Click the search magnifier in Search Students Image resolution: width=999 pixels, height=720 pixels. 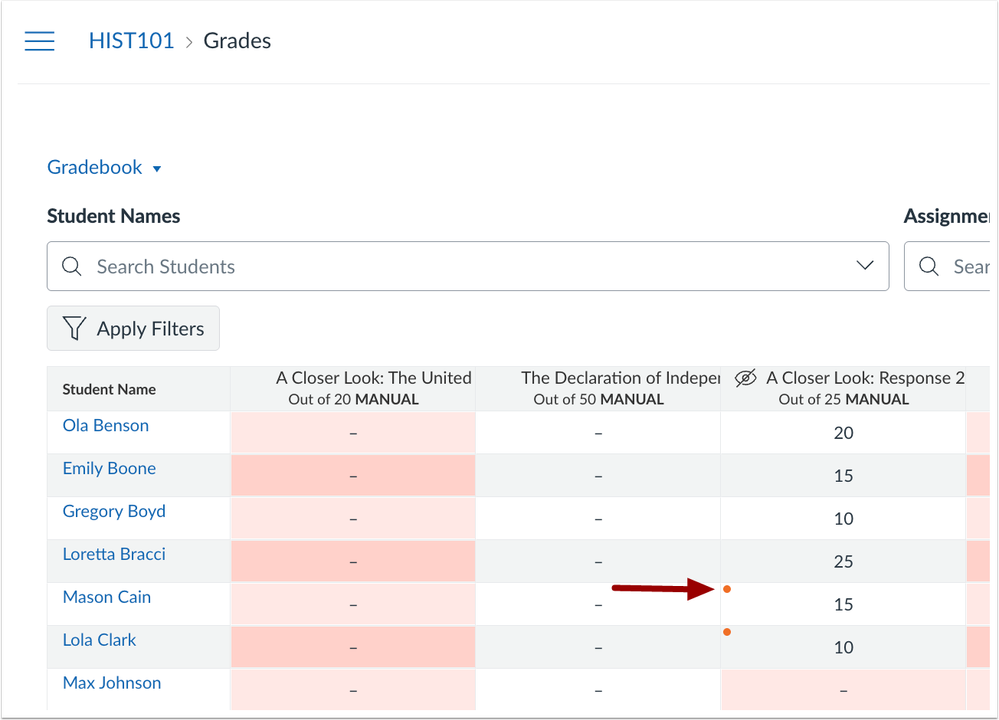tap(72, 267)
